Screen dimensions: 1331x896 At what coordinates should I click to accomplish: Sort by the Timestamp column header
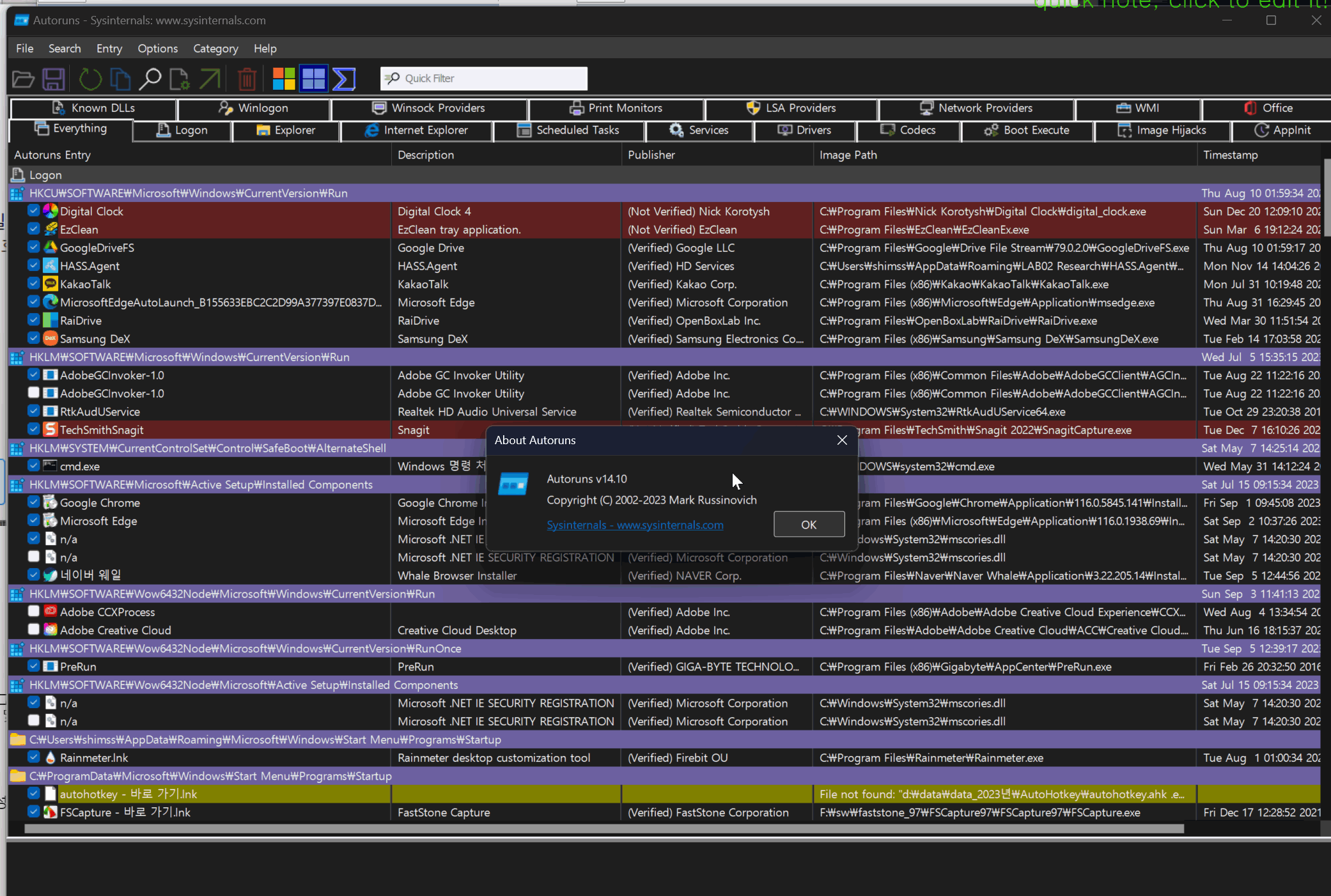pyautogui.click(x=1258, y=155)
